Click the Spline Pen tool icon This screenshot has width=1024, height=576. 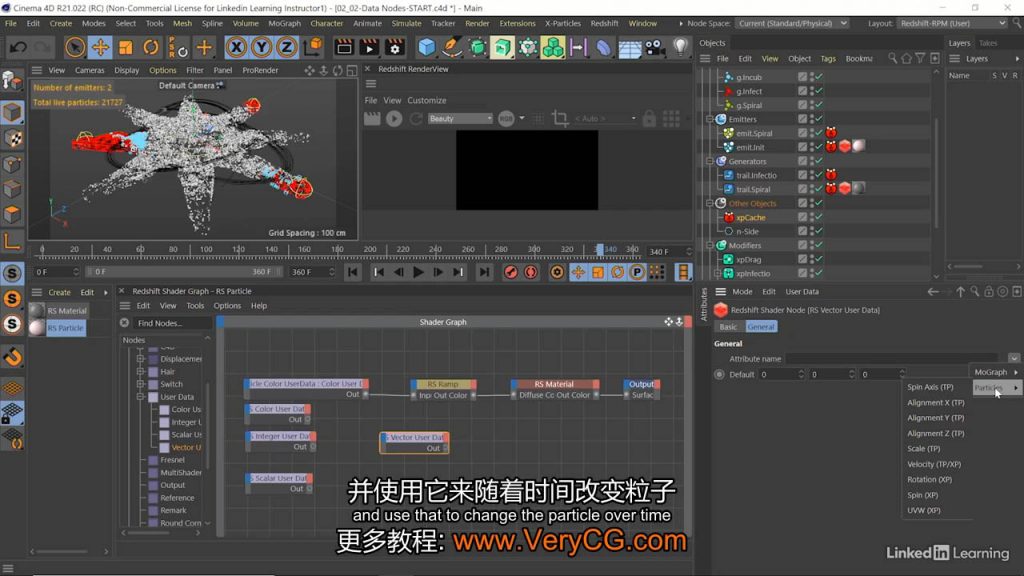[x=451, y=47]
